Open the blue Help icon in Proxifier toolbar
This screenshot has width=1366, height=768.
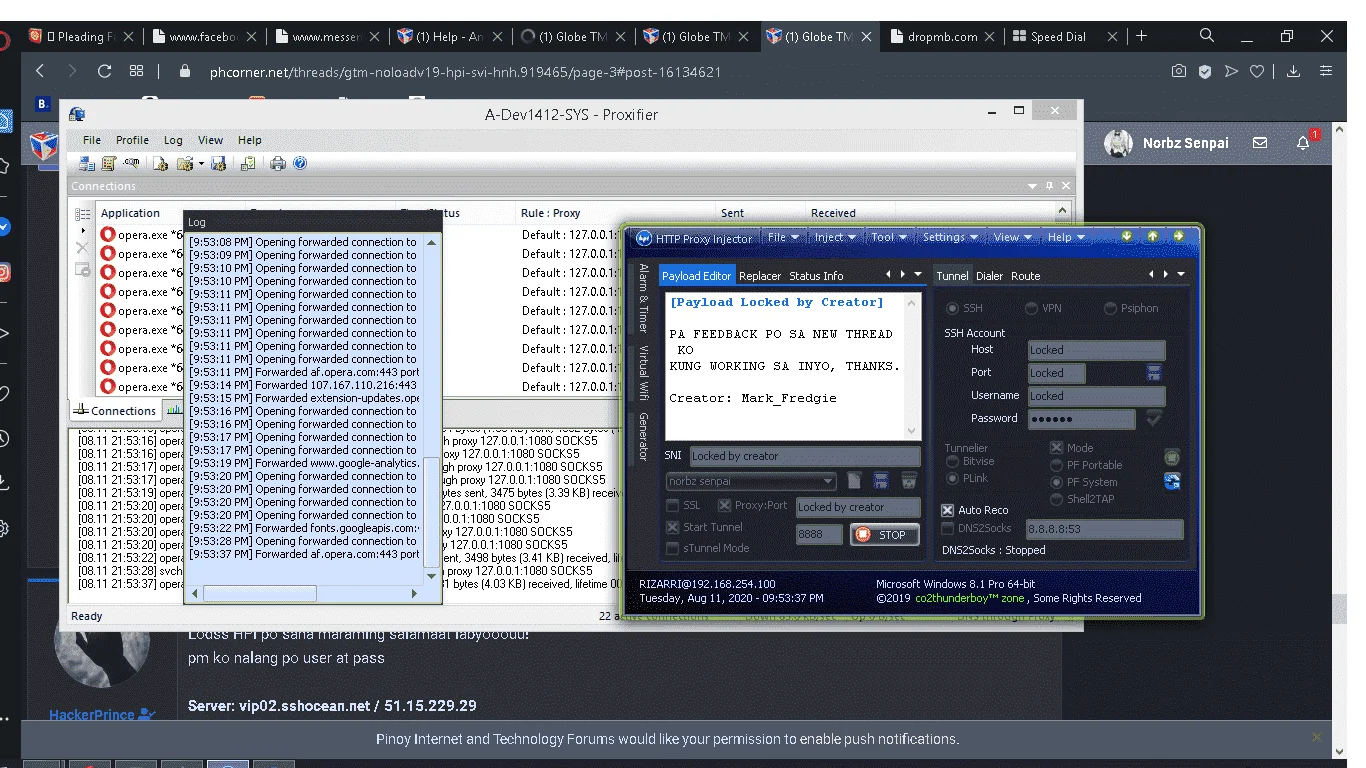pyautogui.click(x=299, y=163)
